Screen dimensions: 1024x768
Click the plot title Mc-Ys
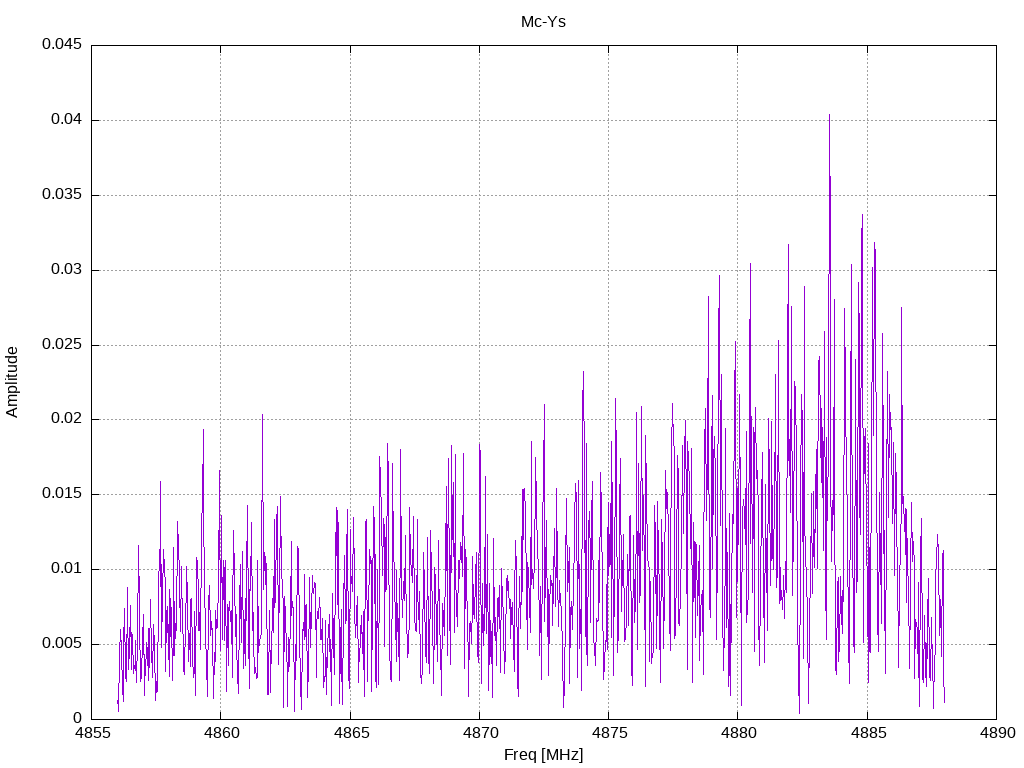[543, 22]
